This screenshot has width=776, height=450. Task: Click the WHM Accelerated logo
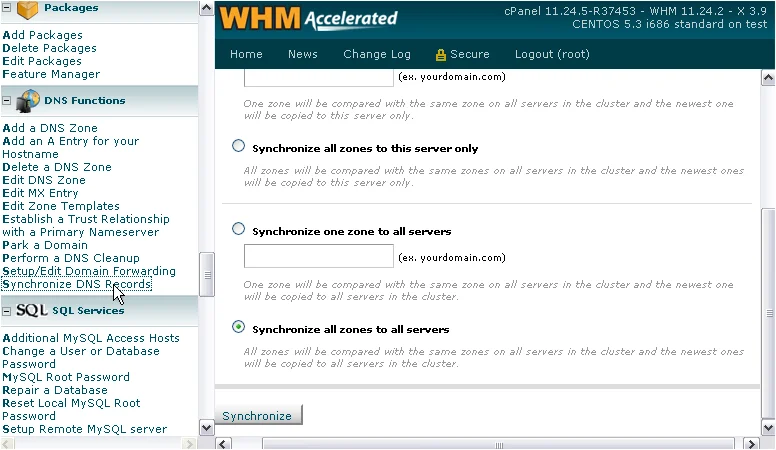coord(308,18)
